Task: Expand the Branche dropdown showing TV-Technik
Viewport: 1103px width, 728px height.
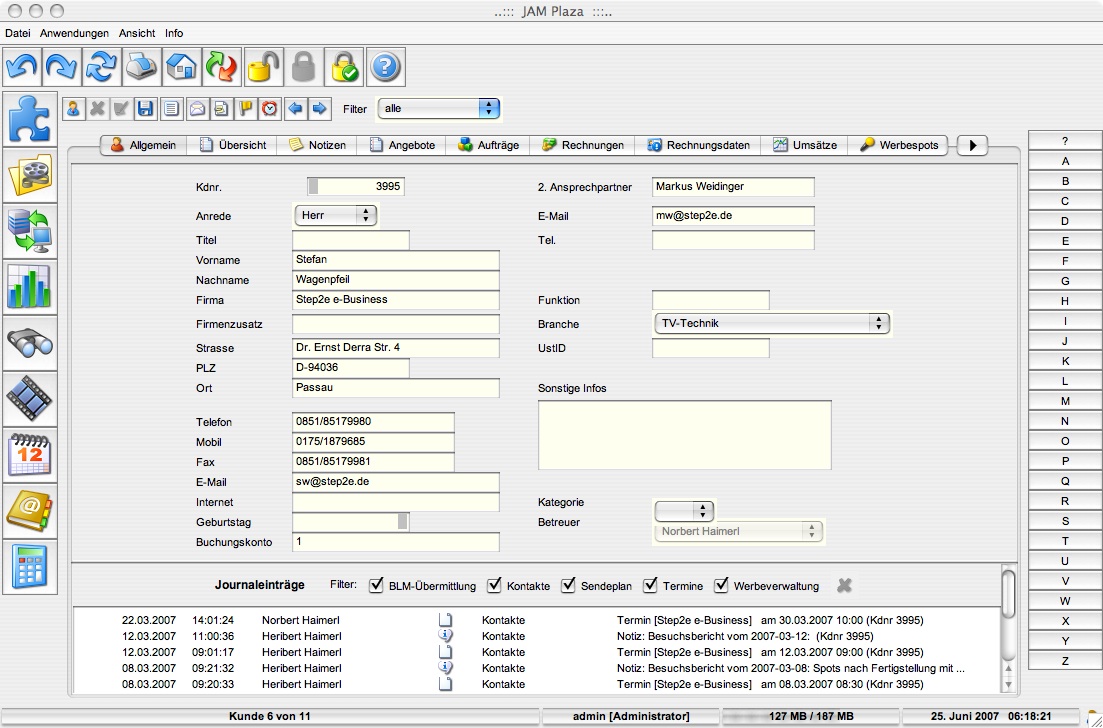Action: pyautogui.click(x=770, y=323)
